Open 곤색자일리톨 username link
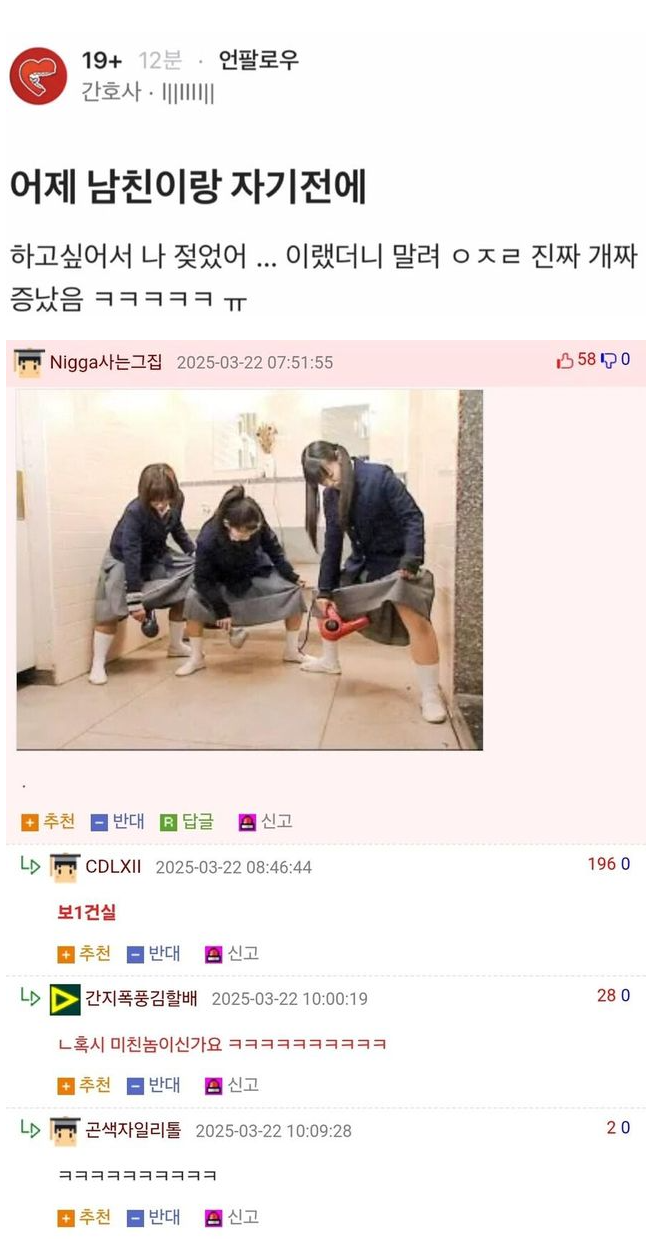 pos(134,1130)
